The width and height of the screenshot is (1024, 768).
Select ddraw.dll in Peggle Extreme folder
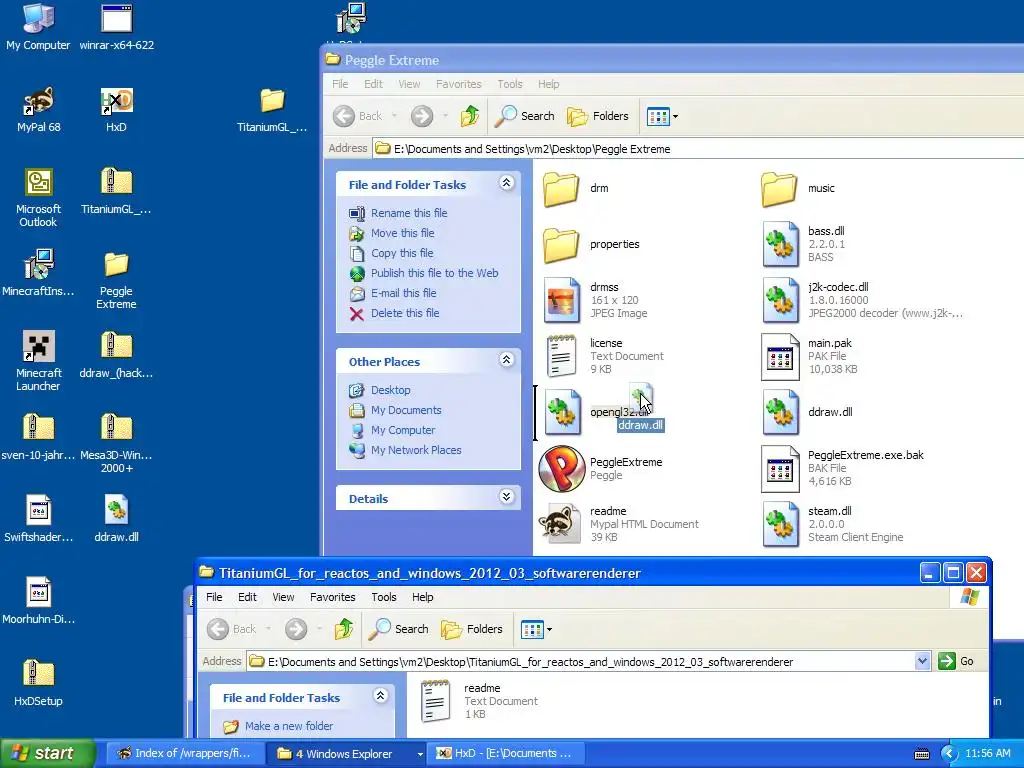coord(807,412)
